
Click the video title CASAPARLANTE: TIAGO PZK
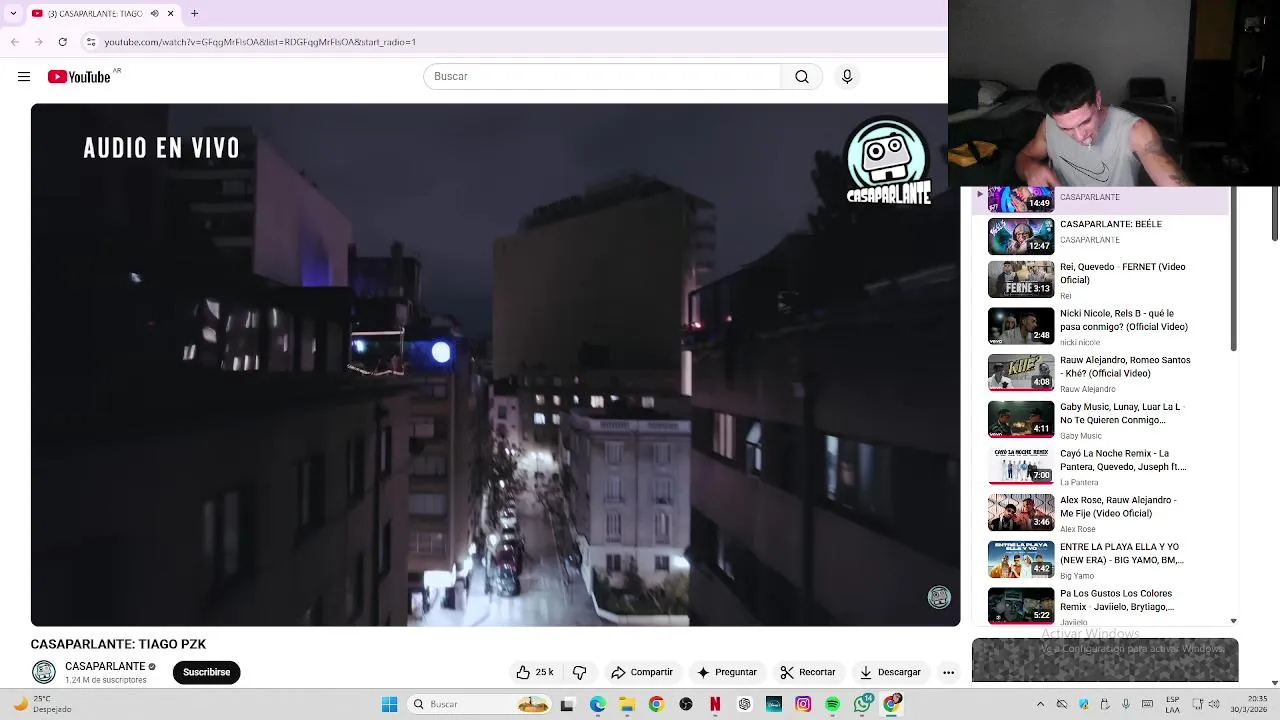(x=118, y=644)
